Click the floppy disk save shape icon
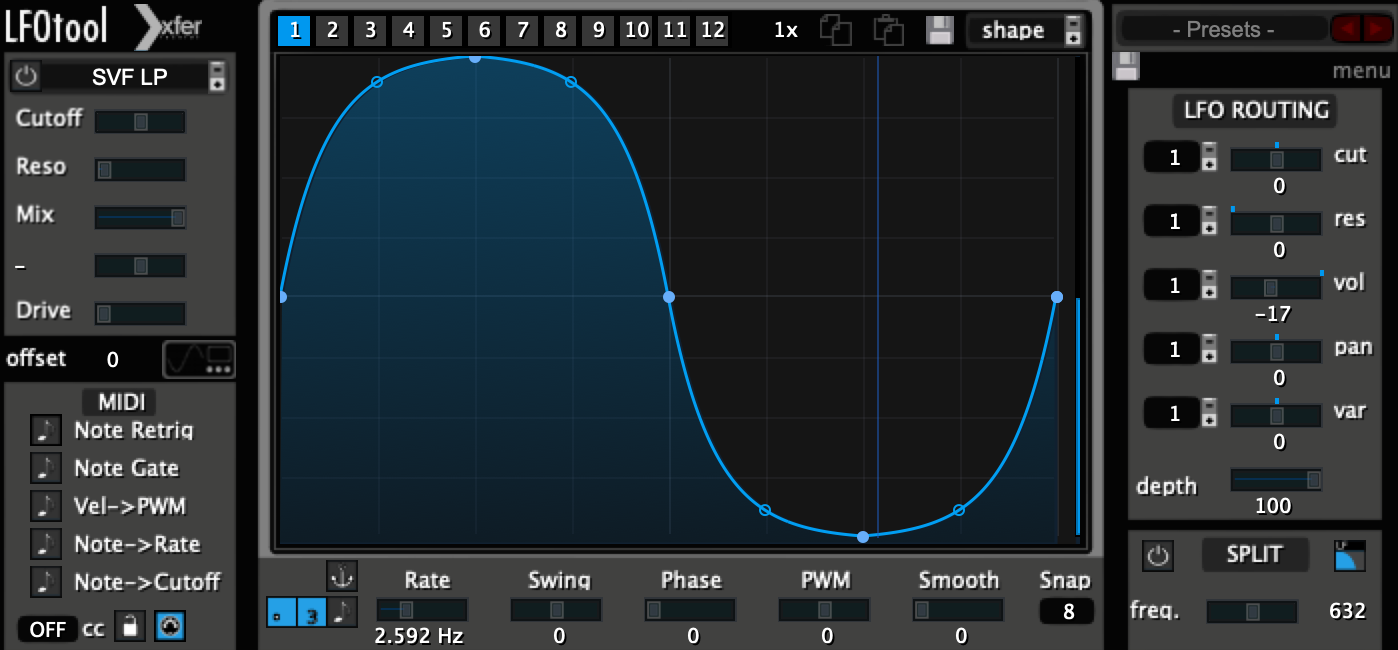 (x=940, y=30)
